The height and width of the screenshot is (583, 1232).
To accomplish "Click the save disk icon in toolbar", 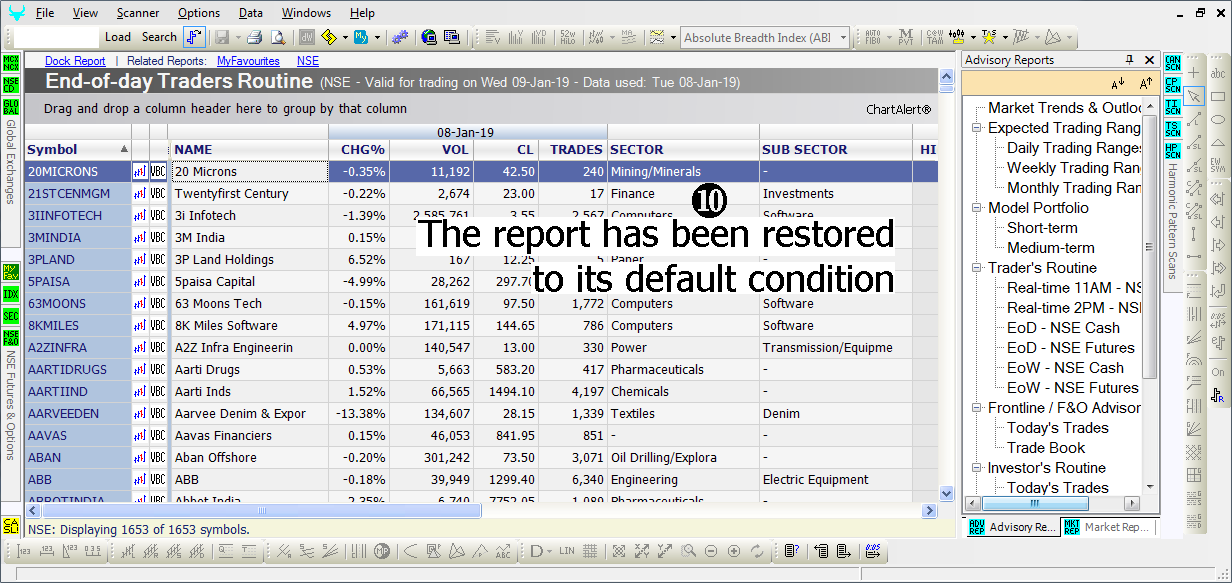I will (221, 37).
